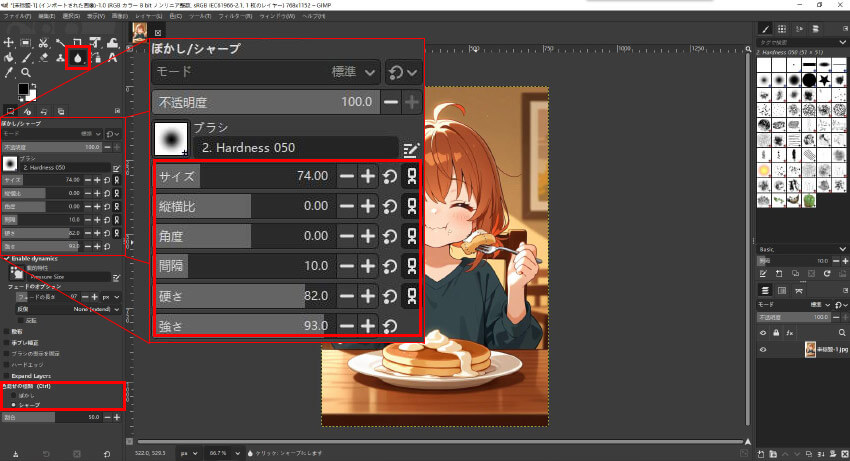Increase tool opacity with the plus button

(x=117, y=148)
